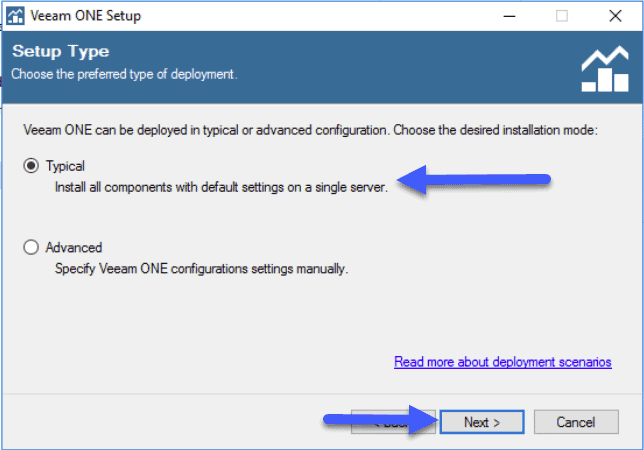Open Read more about deployment scenarios link

point(503,362)
